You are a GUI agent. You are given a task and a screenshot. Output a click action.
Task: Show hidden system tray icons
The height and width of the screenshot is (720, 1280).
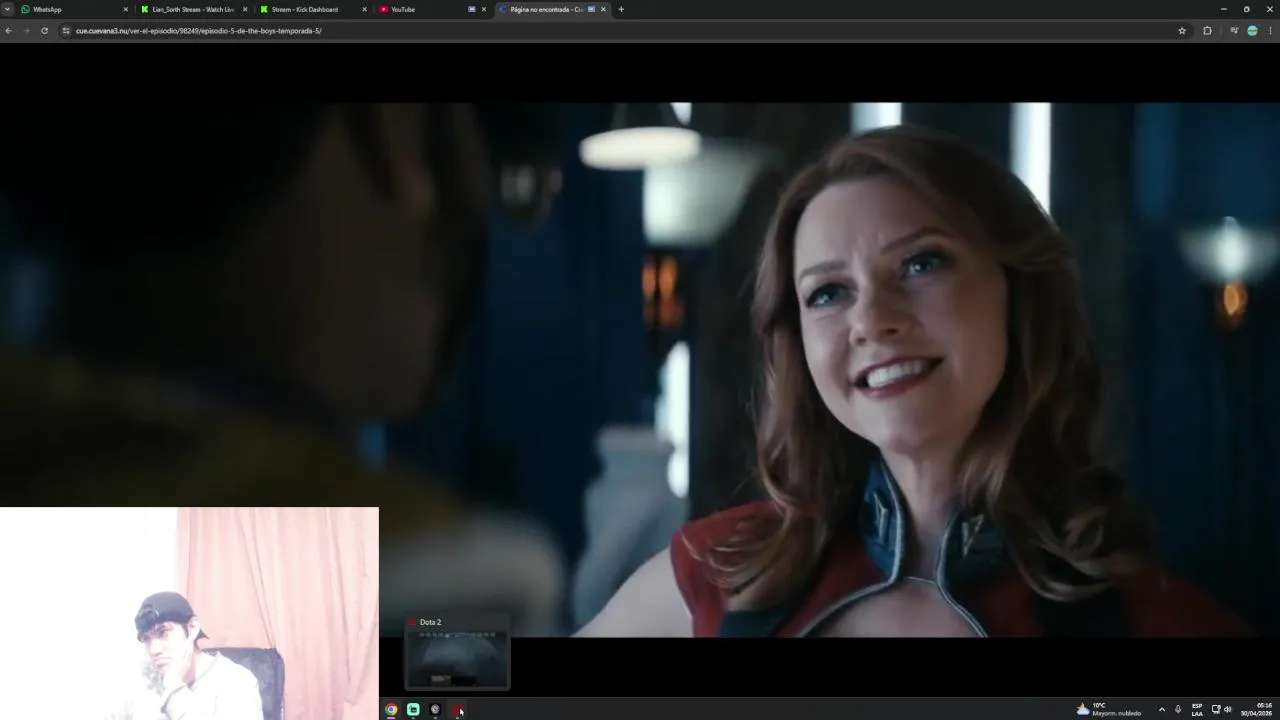pyautogui.click(x=1161, y=709)
